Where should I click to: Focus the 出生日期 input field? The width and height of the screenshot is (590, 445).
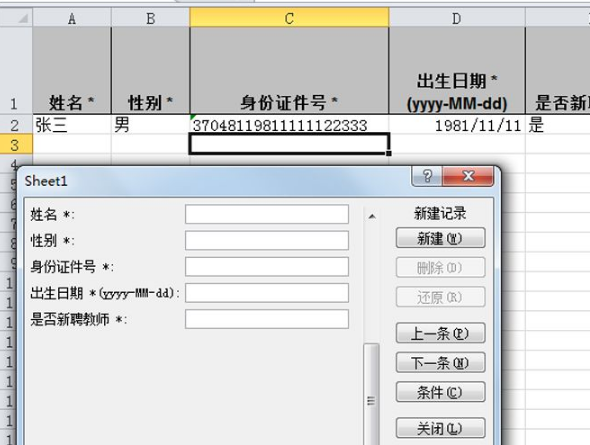[x=267, y=293]
